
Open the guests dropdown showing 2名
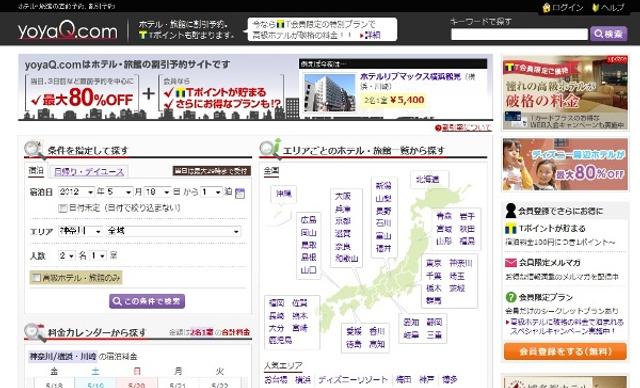pyautogui.click(x=67, y=256)
